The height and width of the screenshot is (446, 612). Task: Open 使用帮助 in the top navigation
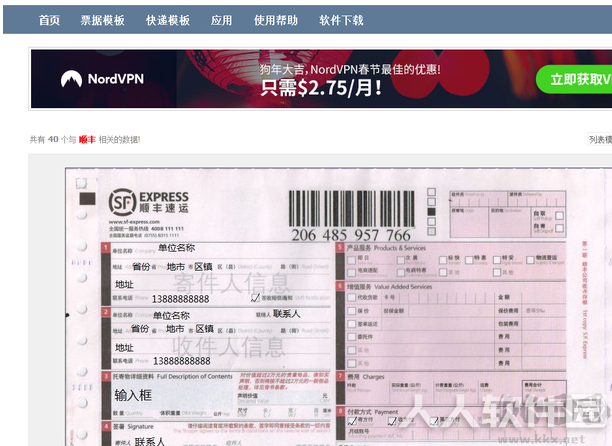pyautogui.click(x=276, y=20)
